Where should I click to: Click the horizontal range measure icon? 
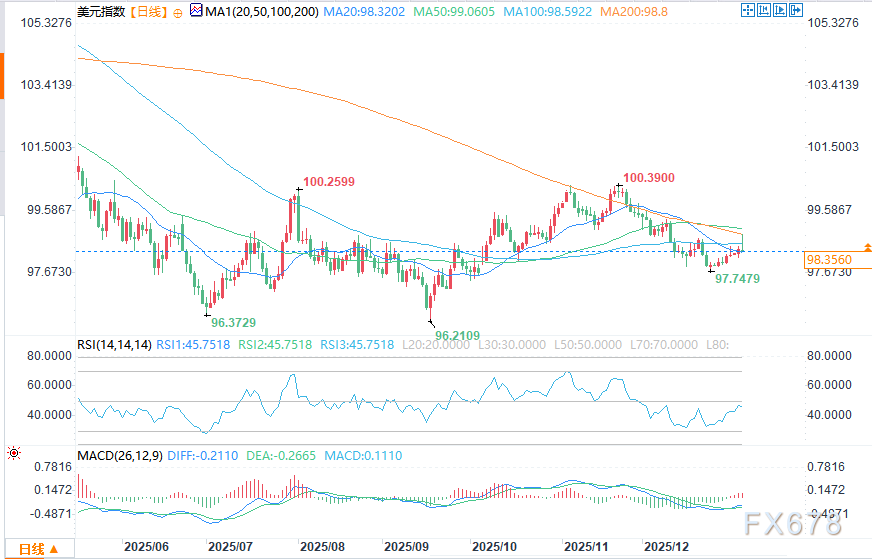pos(764,10)
